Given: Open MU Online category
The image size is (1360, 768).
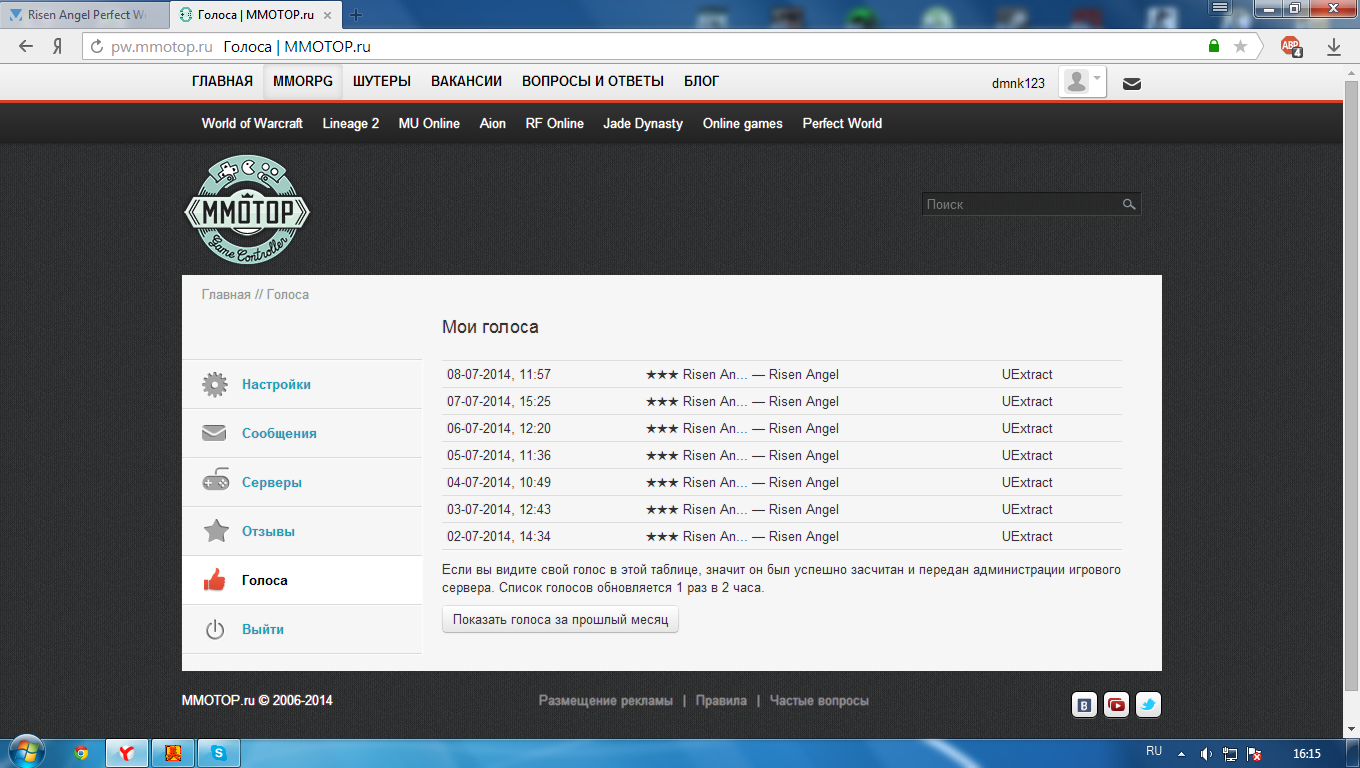Looking at the screenshot, I should [429, 123].
